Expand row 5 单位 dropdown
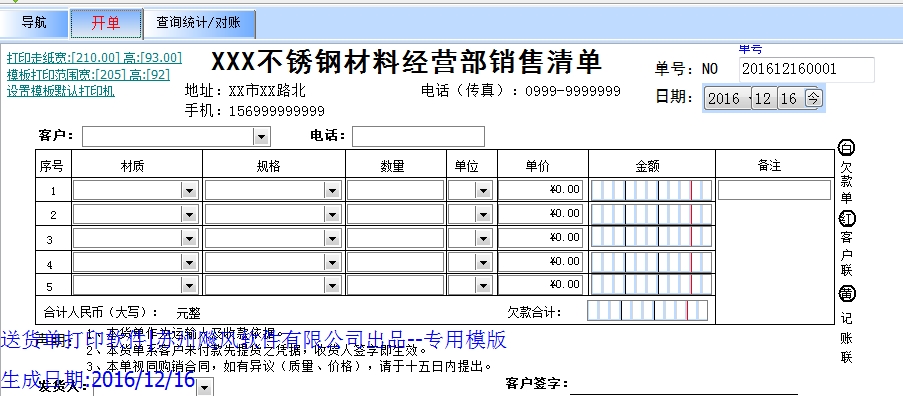The image size is (903, 396). [x=483, y=285]
